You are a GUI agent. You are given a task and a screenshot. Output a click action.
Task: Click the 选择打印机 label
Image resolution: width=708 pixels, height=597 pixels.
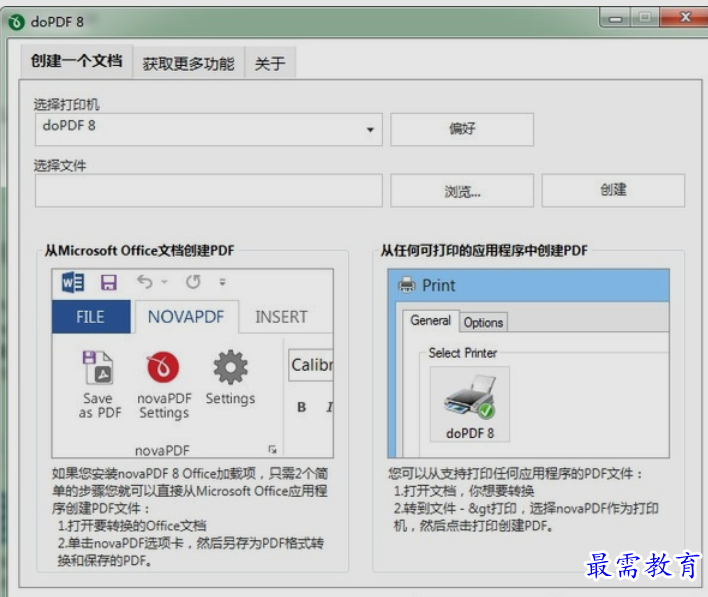tap(67, 105)
